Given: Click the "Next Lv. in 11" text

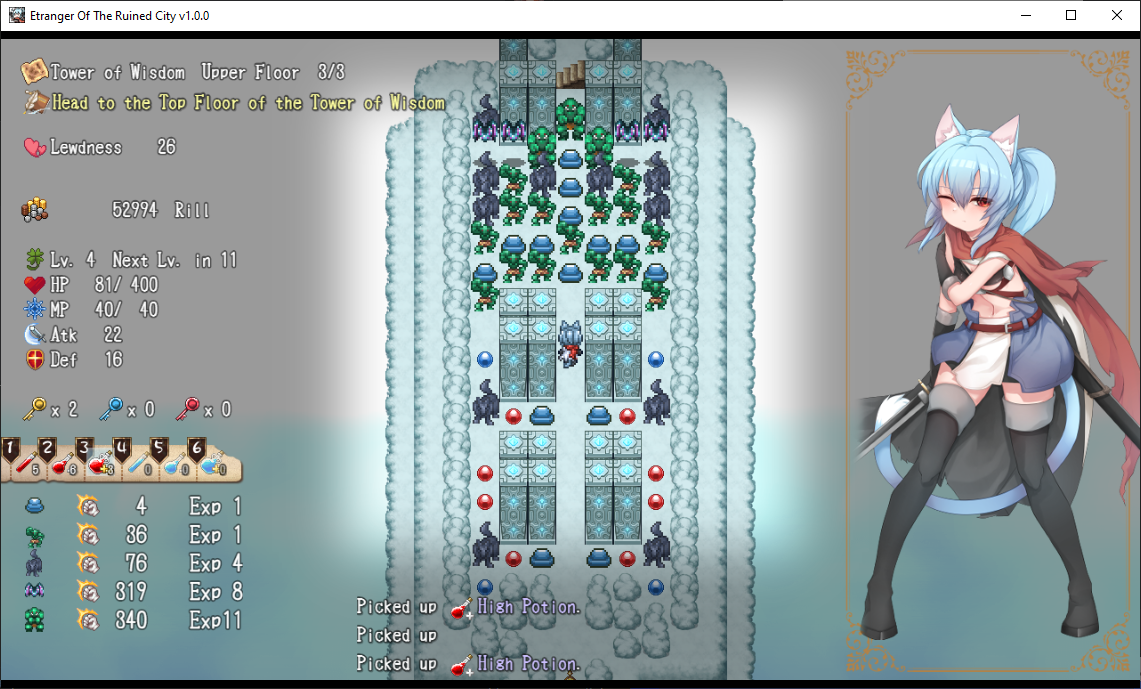Looking at the screenshot, I should tap(175, 260).
